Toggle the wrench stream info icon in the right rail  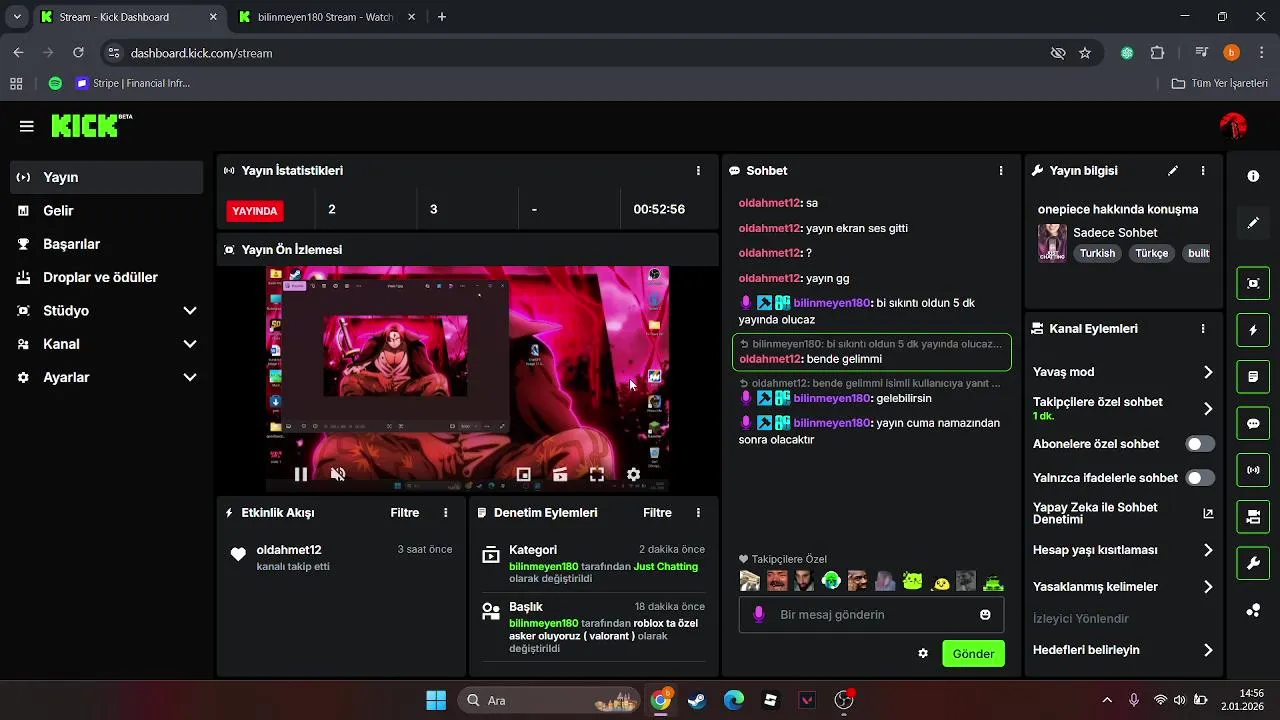tap(1253, 564)
